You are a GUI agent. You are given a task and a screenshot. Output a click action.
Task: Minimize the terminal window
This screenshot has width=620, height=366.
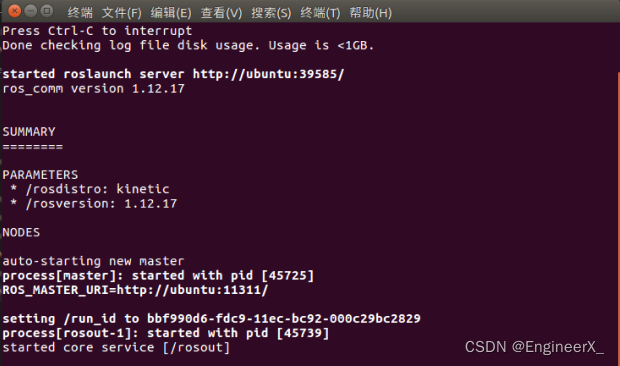coord(30,11)
